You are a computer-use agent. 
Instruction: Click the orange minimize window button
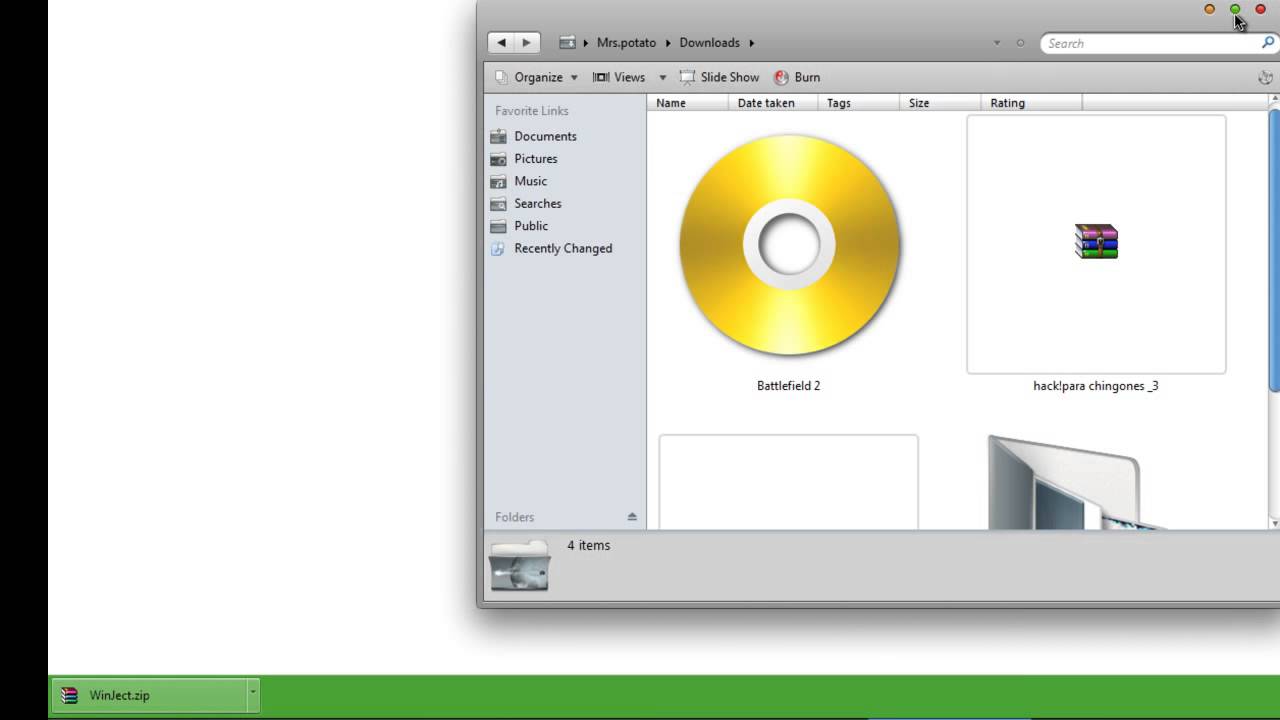[1210, 9]
